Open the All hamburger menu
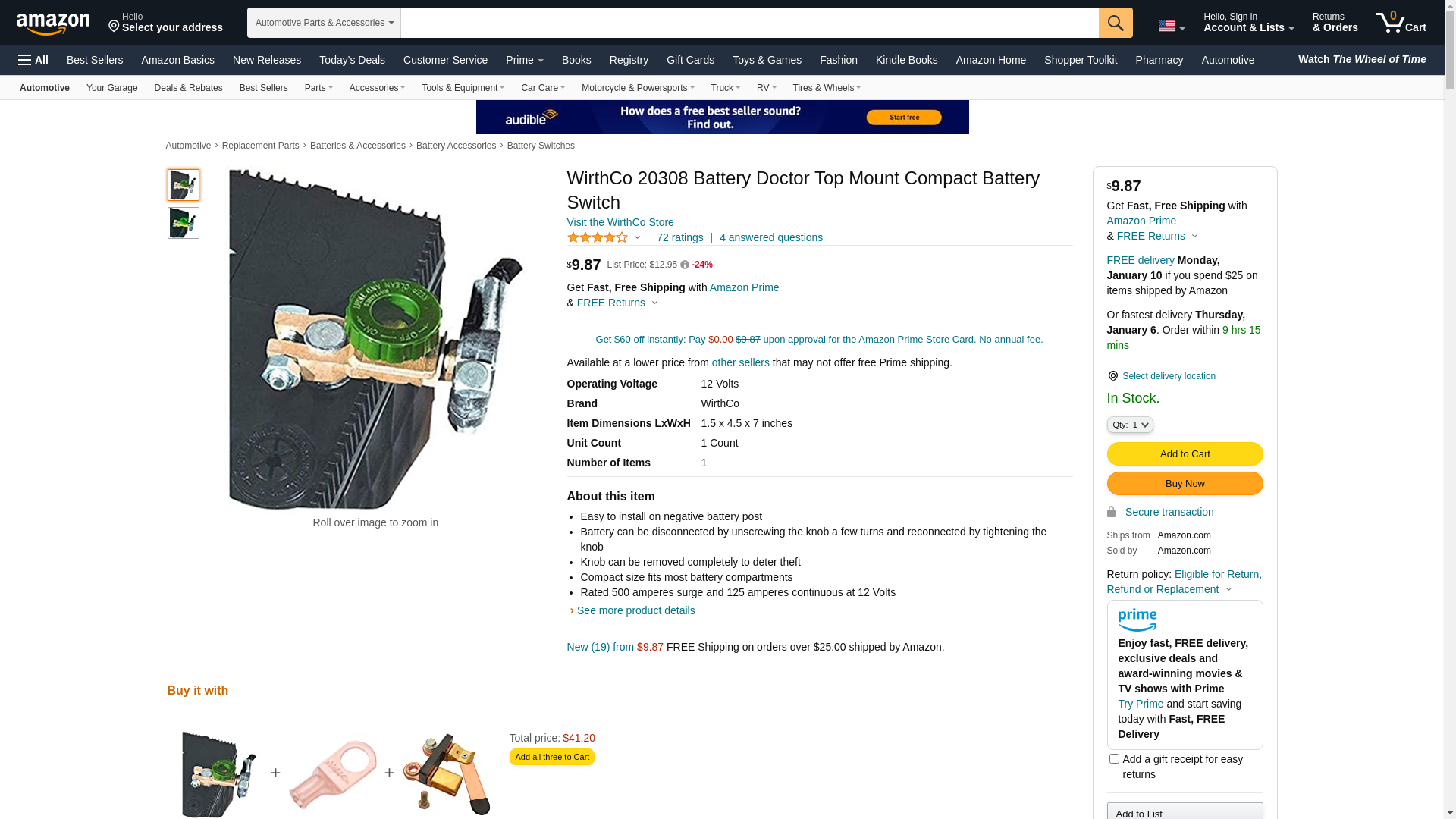Screen dimensions: 1456x819 pos(33,60)
